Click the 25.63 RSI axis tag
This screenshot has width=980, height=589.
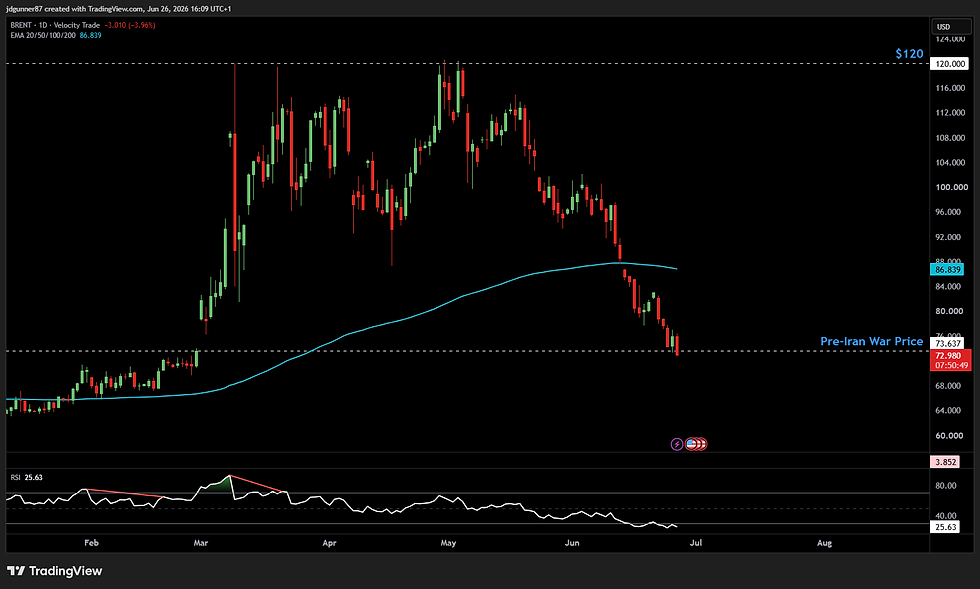[x=946, y=527]
